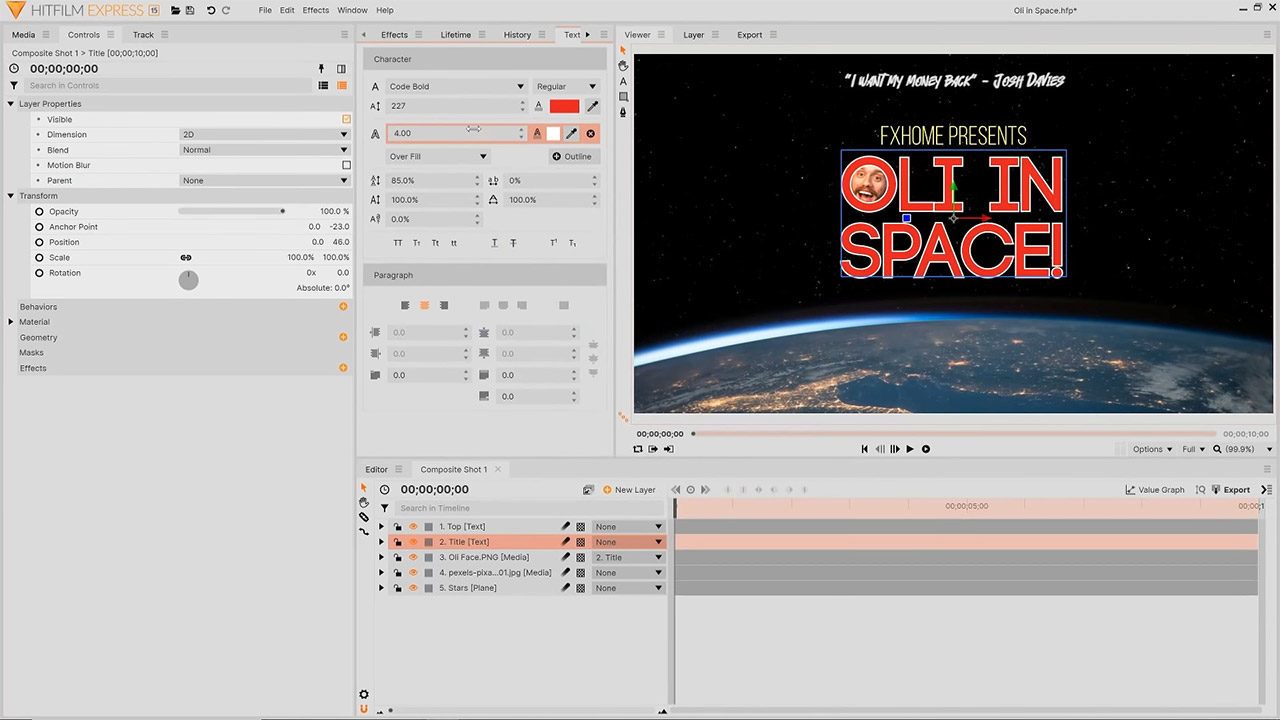Viewport: 1280px width, 720px height.
Task: Expand the Top text layer in timeline
Action: (x=381, y=527)
